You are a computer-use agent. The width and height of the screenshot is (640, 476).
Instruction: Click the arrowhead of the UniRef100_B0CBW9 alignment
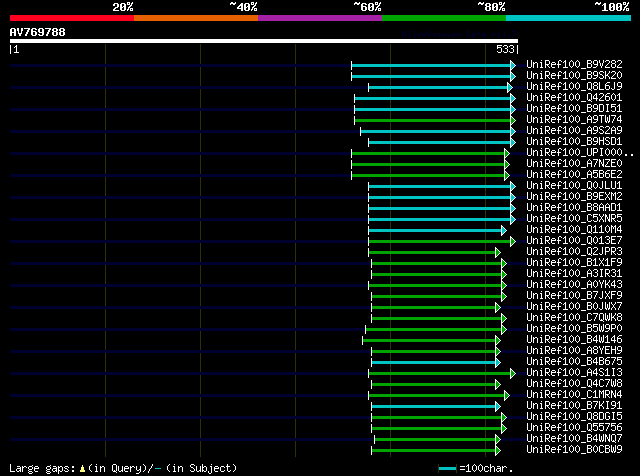tap(498, 451)
